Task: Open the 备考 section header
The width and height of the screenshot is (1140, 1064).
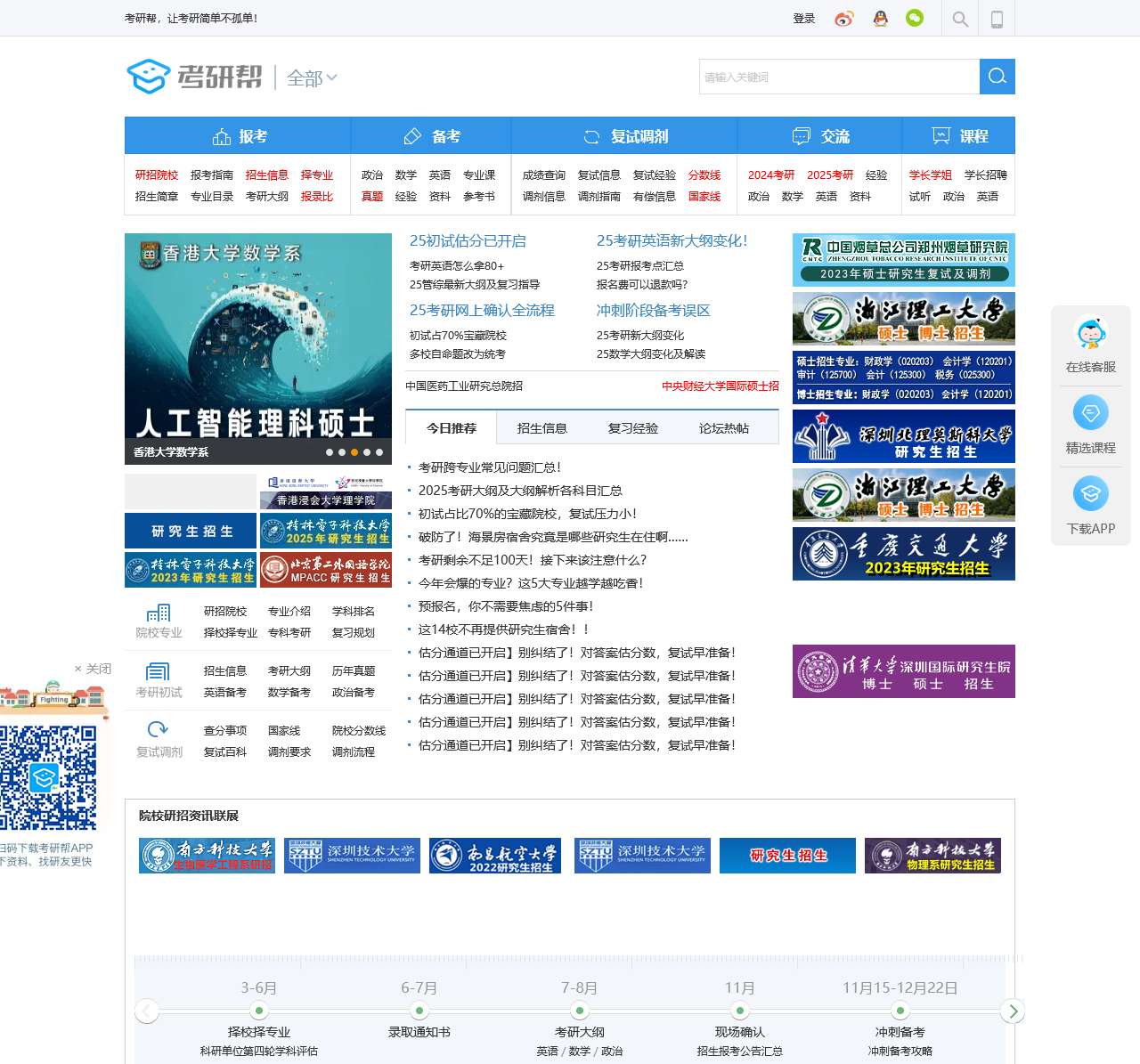Action: (431, 136)
